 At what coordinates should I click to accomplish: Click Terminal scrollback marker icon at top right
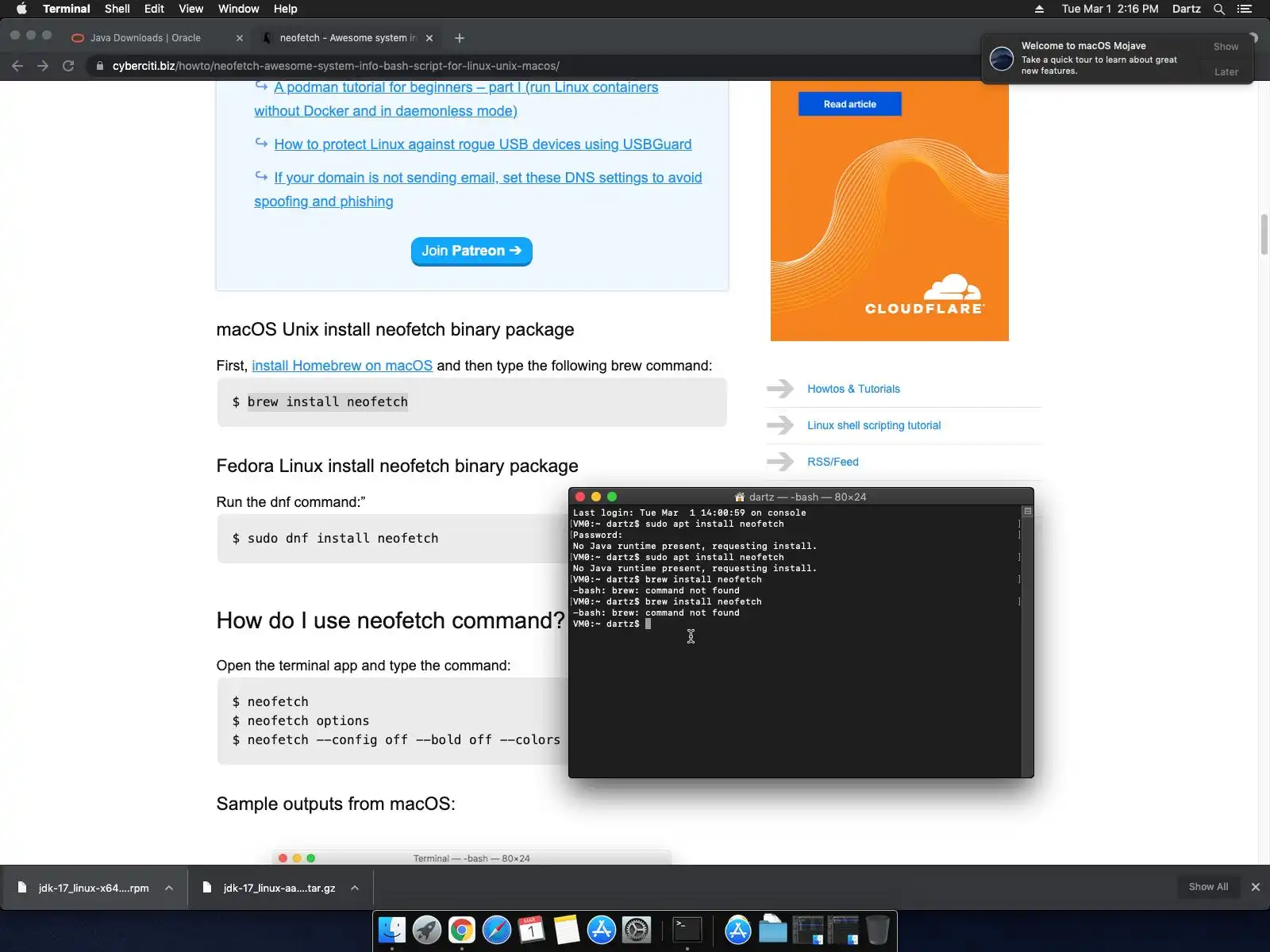[x=1027, y=512]
